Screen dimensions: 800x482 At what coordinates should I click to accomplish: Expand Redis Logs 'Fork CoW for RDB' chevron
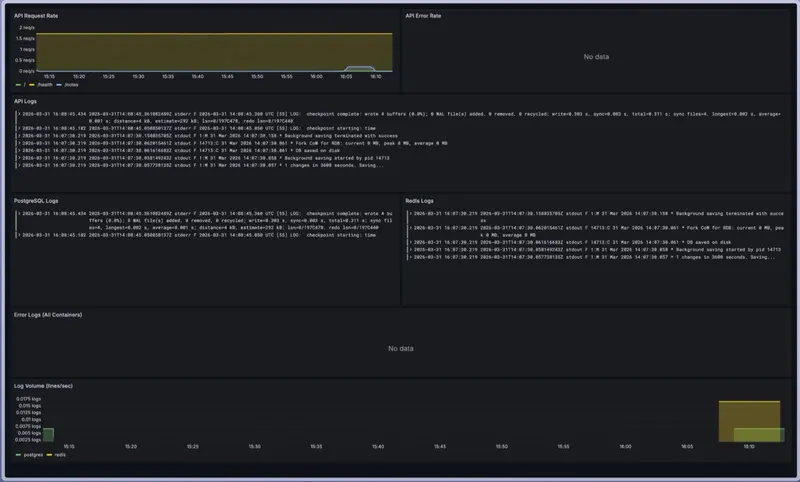411,228
